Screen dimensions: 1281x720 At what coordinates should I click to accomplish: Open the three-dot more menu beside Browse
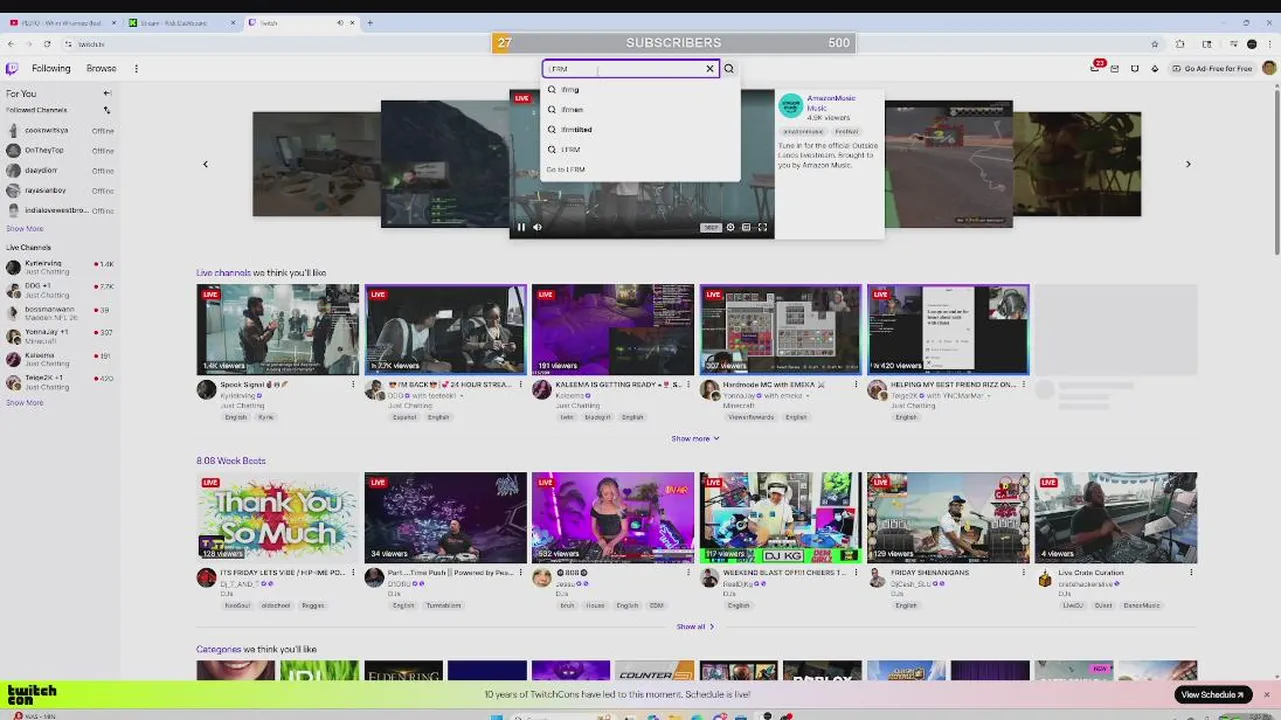click(x=136, y=69)
